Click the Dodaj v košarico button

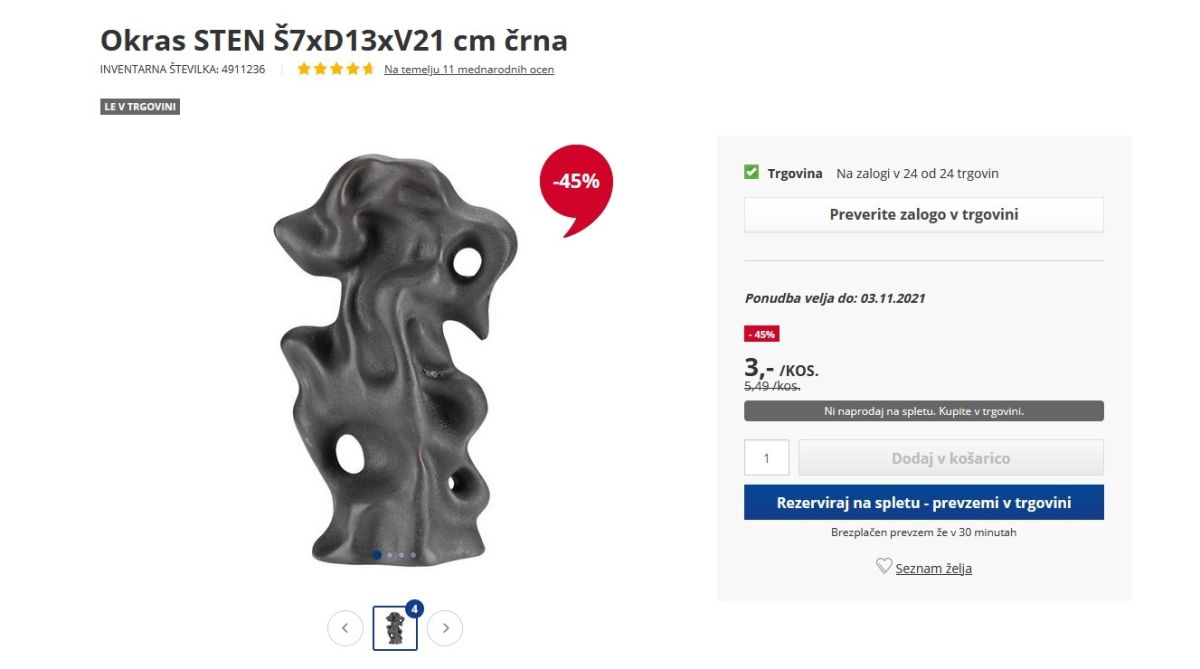pos(951,458)
